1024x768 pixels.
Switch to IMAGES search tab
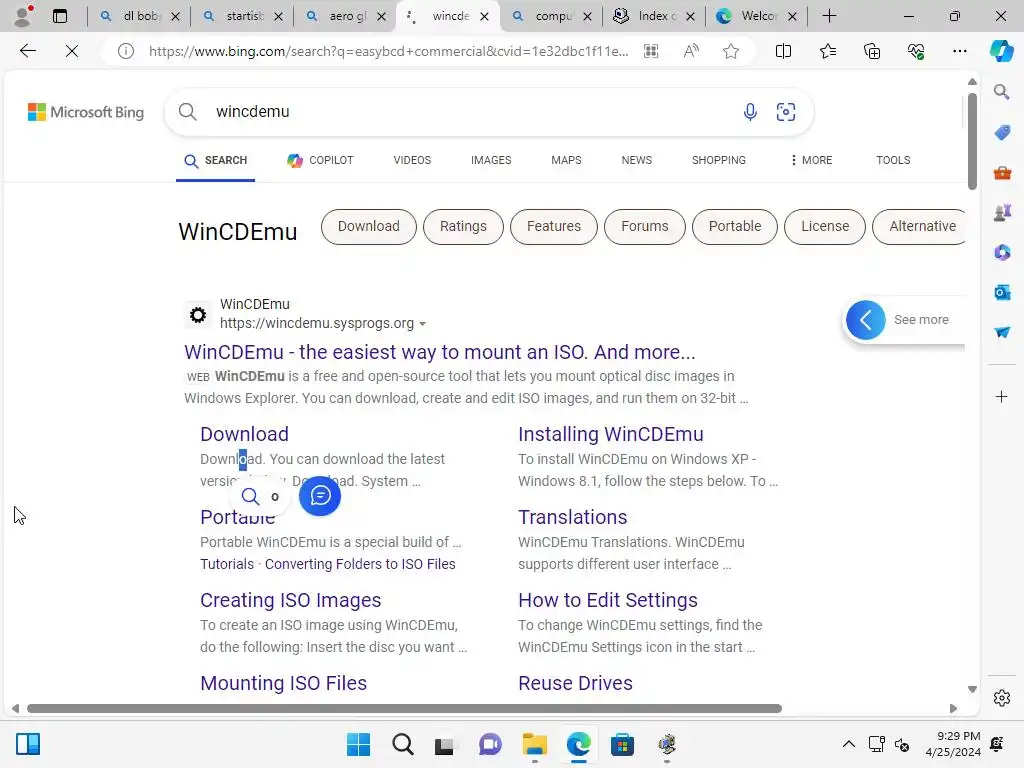pos(491,160)
